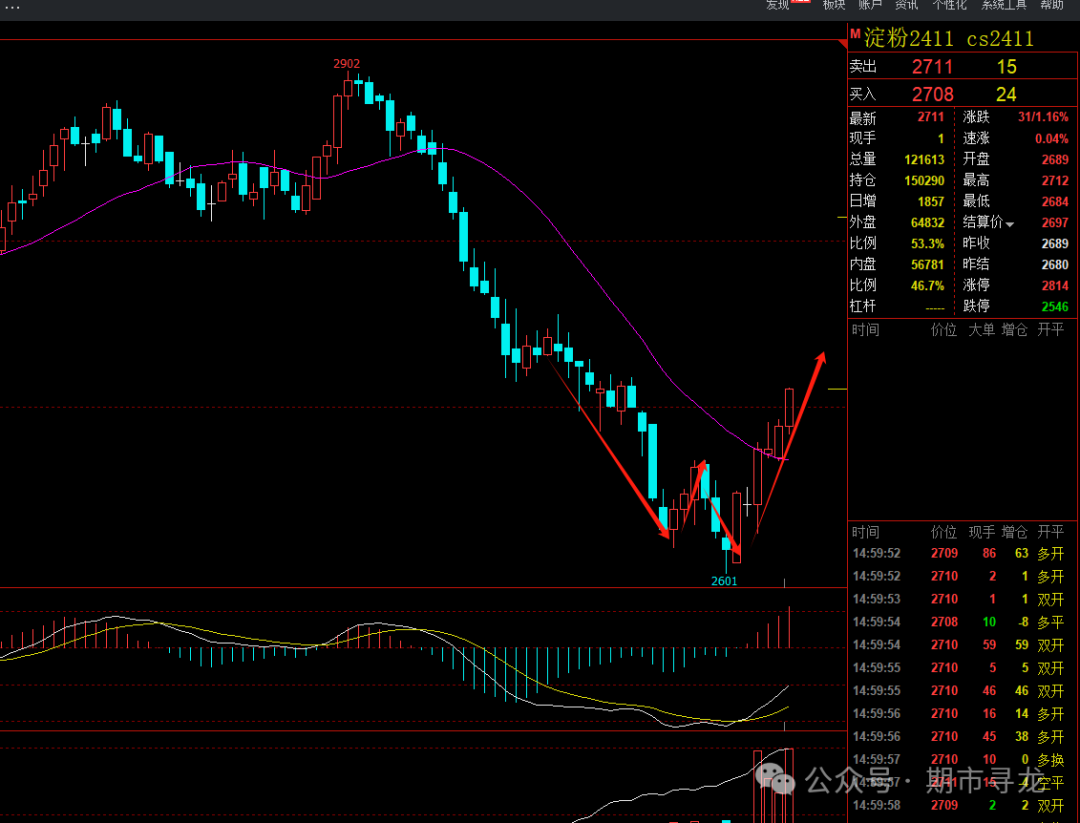Click the 2902 high price label on chart

click(x=346, y=63)
